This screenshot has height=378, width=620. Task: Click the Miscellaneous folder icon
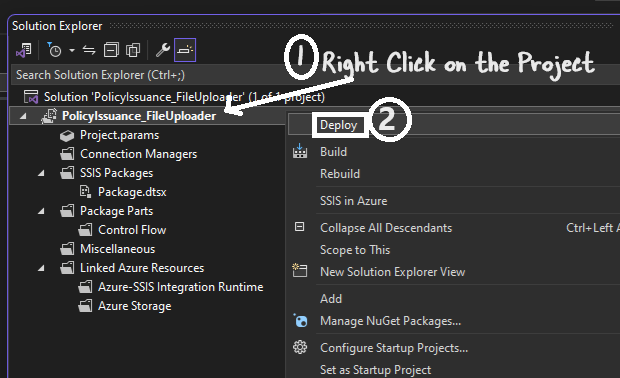[67, 249]
